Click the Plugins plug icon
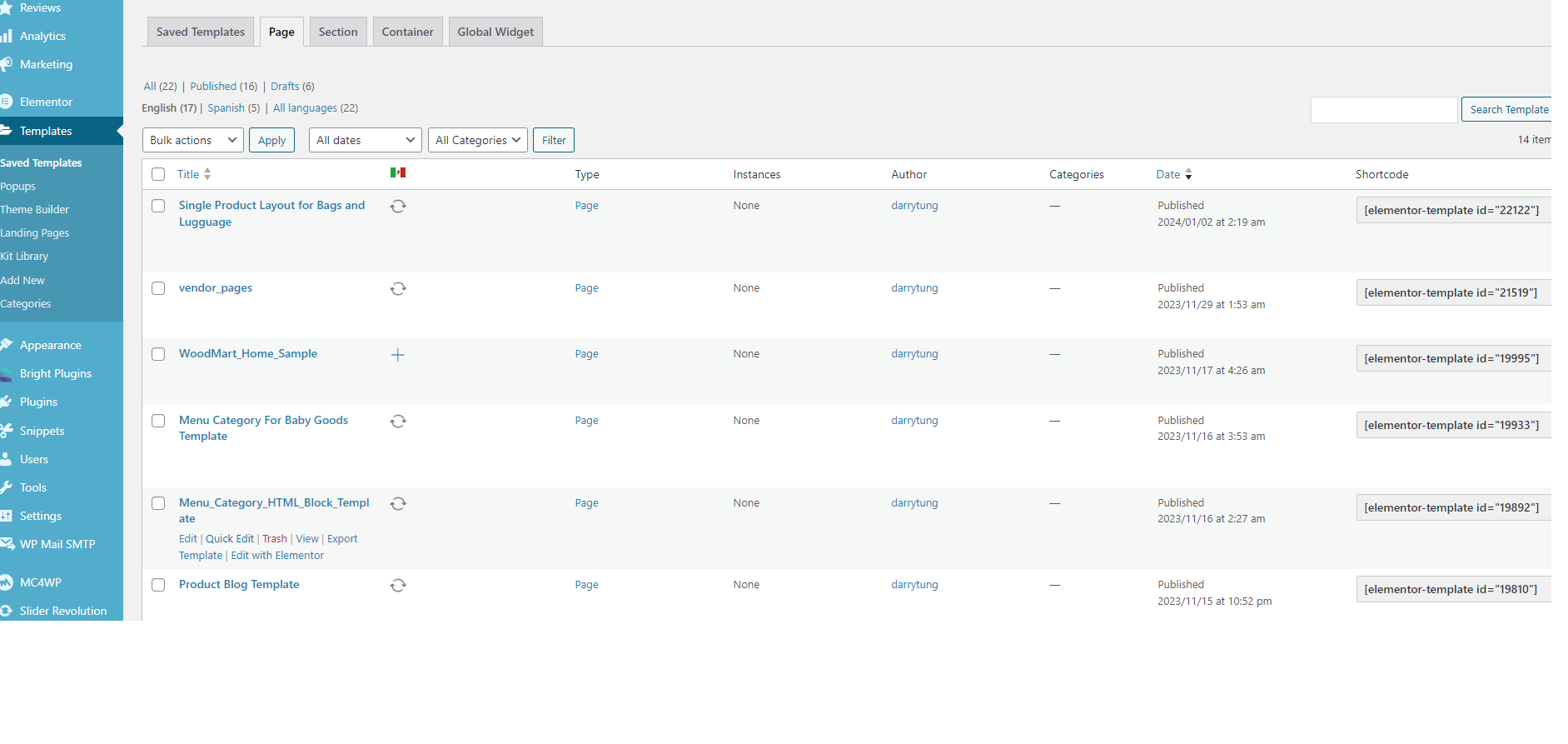Screen dimensions: 1568x744 click(x=6, y=402)
